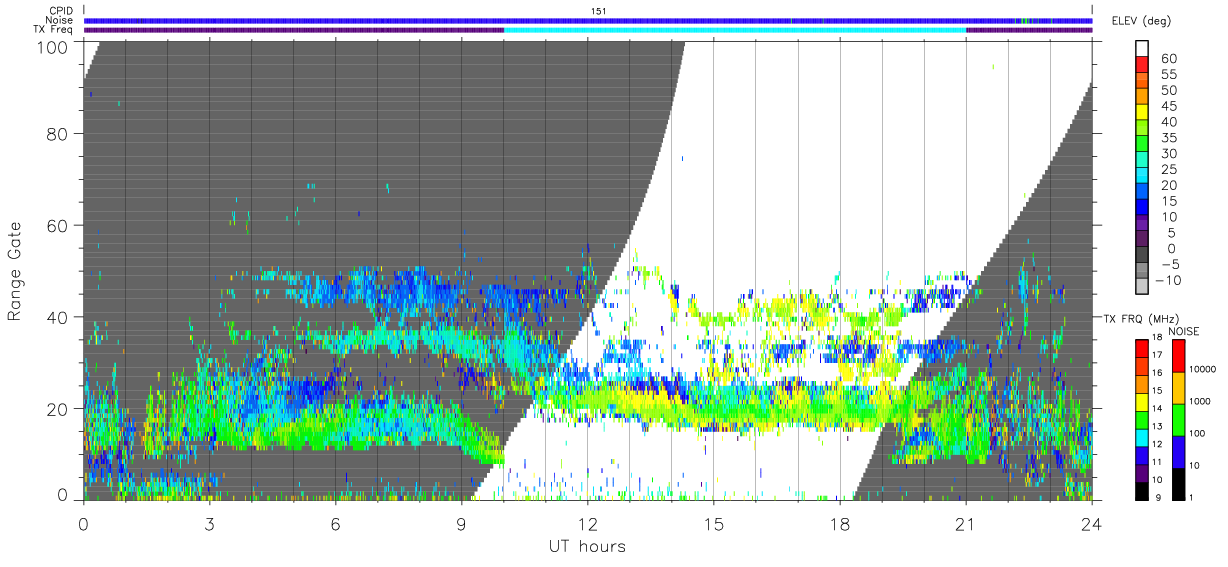Click the '1' label on NOISE scale
The image size is (1228, 567).
[1192, 497]
